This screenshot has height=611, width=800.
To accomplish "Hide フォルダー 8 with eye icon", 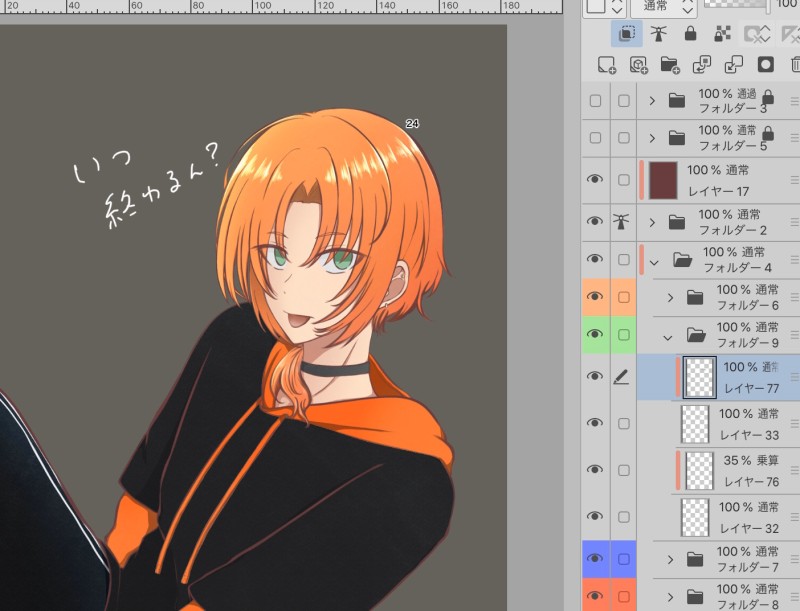I will [x=595, y=596].
